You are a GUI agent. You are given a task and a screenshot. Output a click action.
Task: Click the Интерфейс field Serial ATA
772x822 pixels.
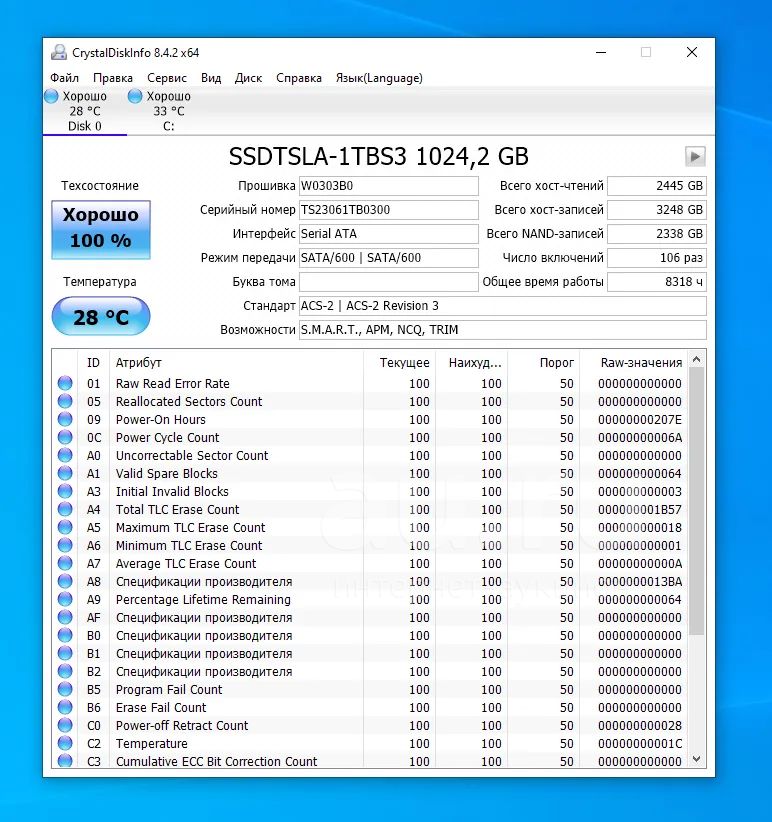point(388,234)
